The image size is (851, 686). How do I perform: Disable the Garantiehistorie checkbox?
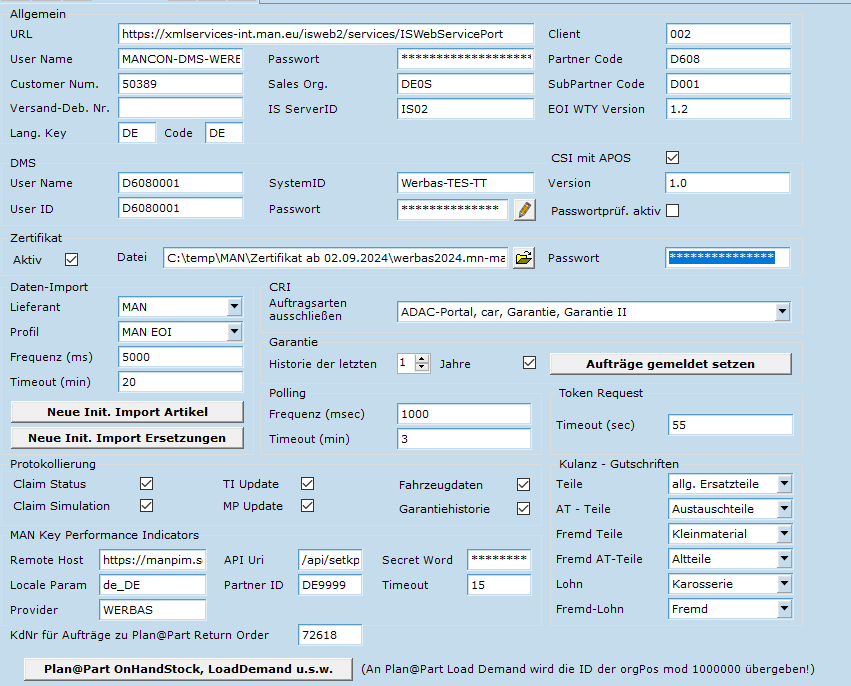pyautogui.click(x=523, y=509)
